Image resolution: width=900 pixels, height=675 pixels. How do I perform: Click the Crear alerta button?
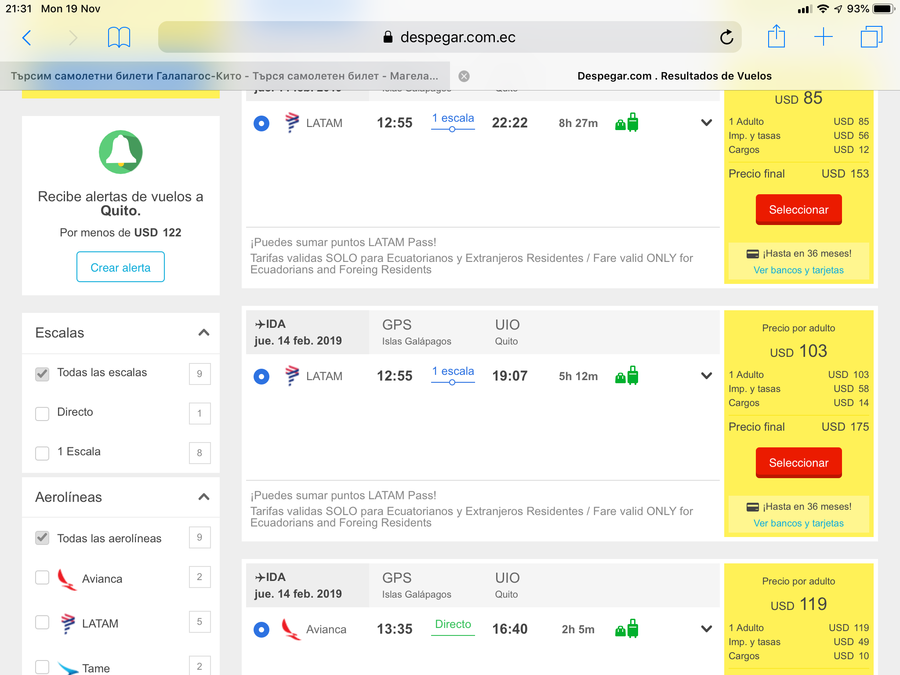[x=121, y=267]
